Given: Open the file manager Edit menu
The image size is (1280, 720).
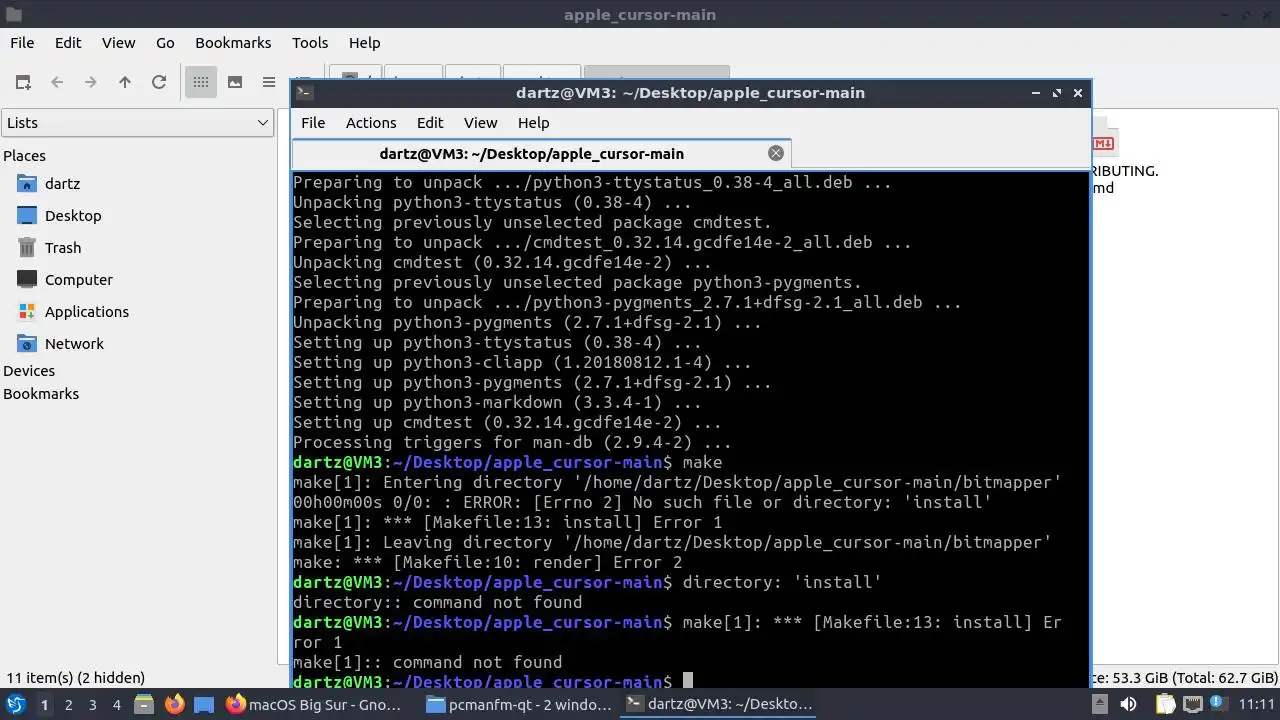Looking at the screenshot, I should (68, 43).
